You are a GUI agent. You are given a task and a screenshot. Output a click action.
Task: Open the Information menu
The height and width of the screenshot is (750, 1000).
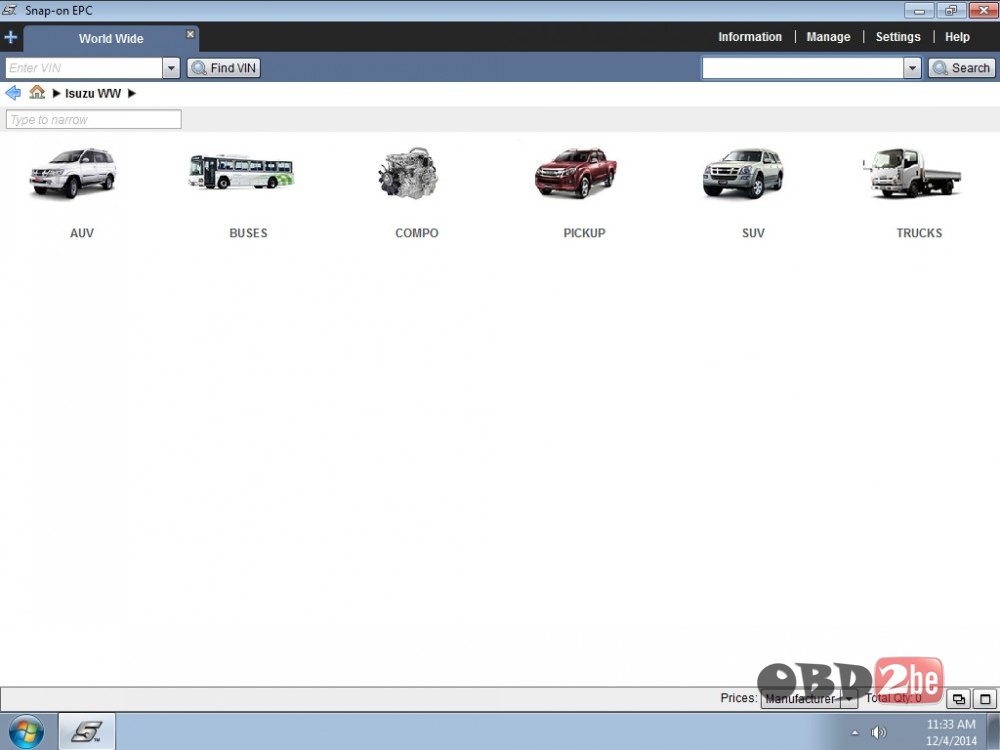click(x=750, y=37)
